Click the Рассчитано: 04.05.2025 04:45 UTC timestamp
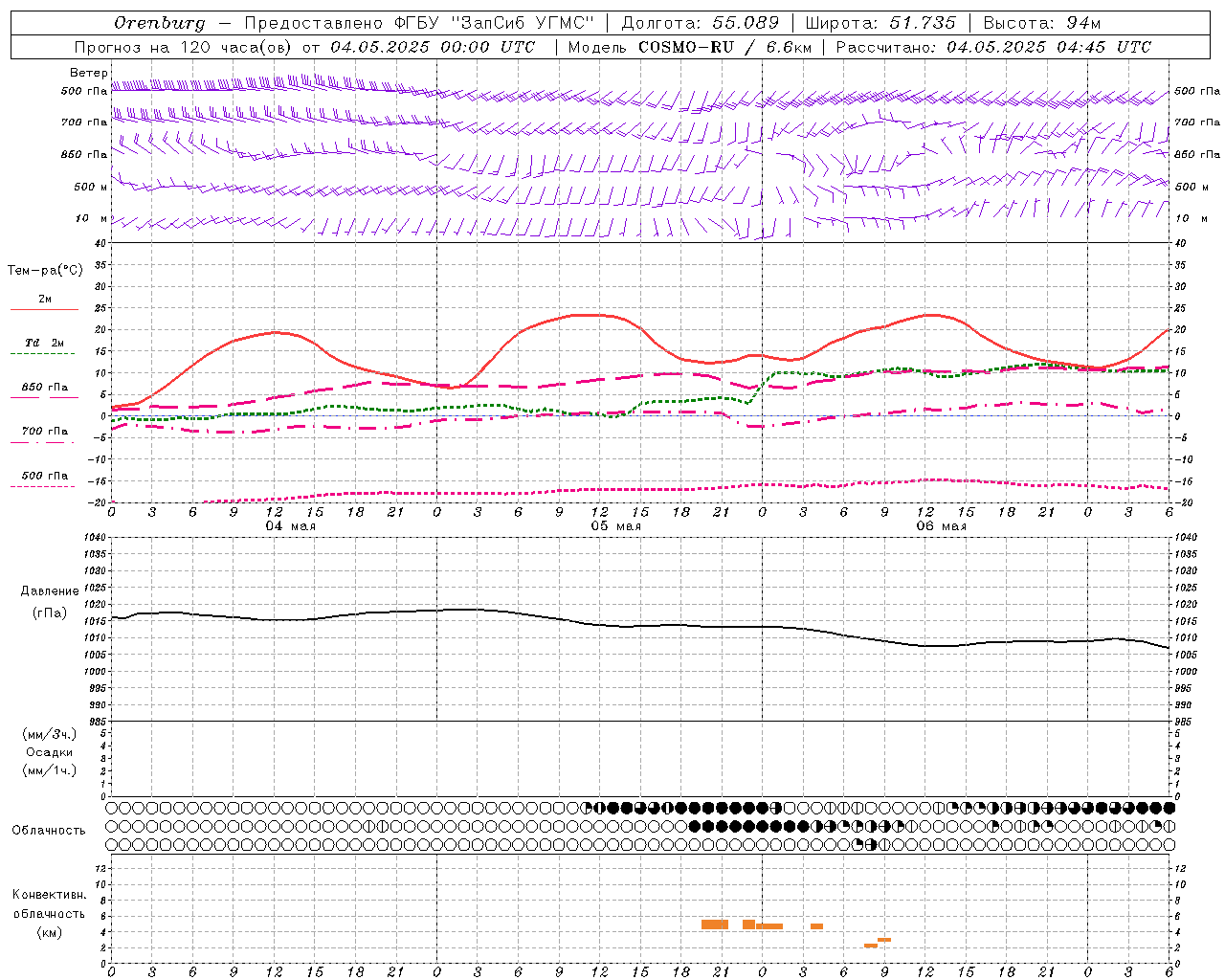This screenshot has width=1225, height=980. pyautogui.click(x=993, y=47)
